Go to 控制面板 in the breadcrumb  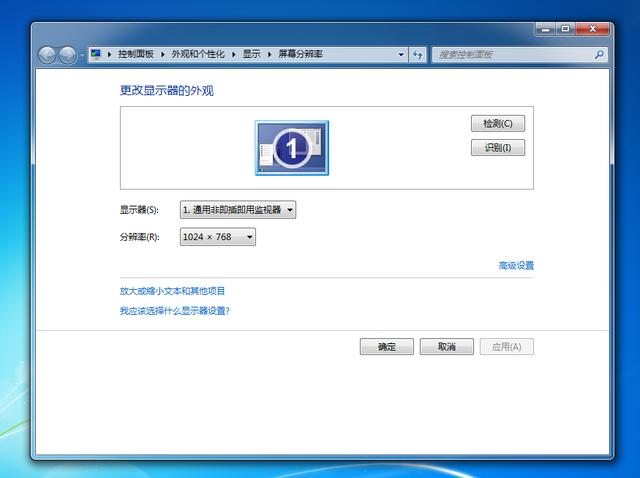136,54
